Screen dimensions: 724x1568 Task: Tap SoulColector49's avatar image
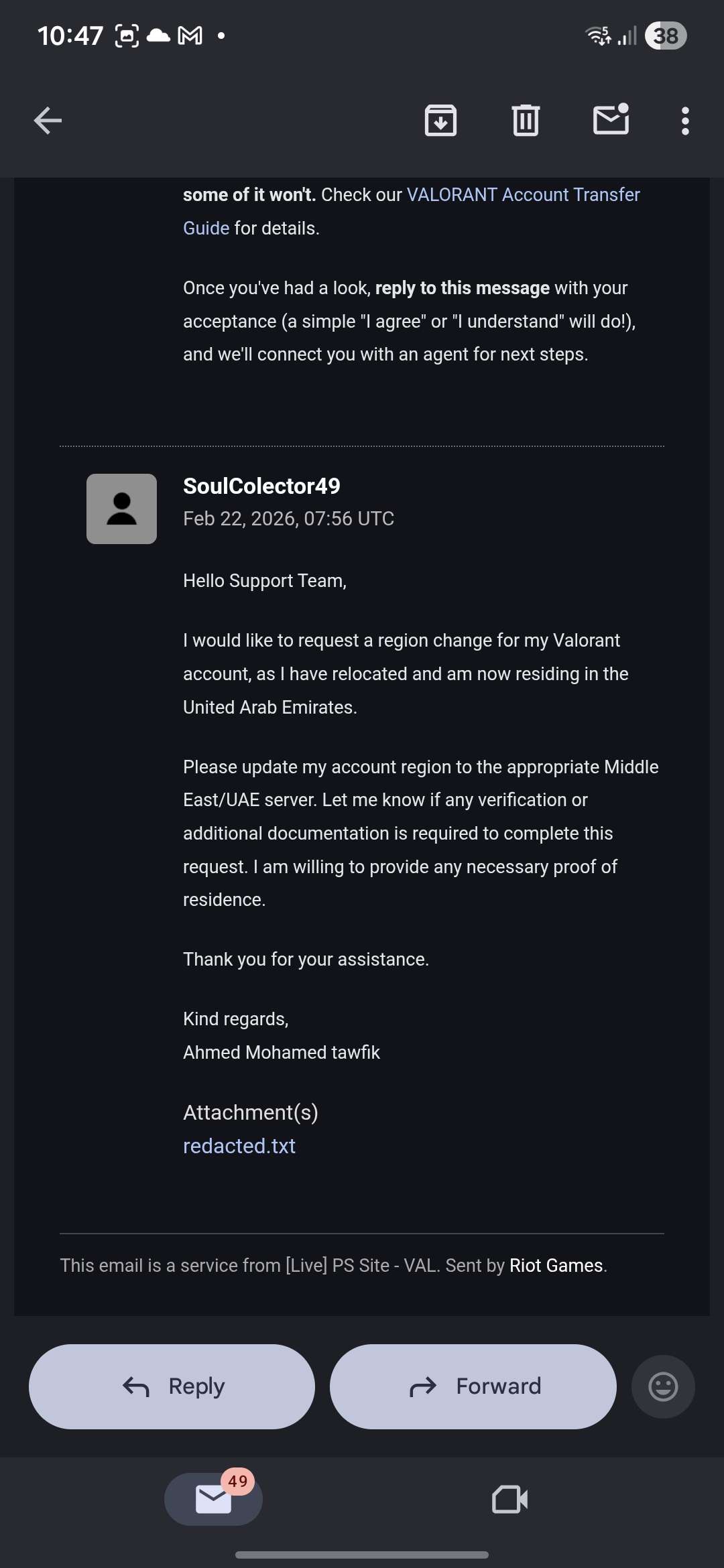[x=121, y=509]
